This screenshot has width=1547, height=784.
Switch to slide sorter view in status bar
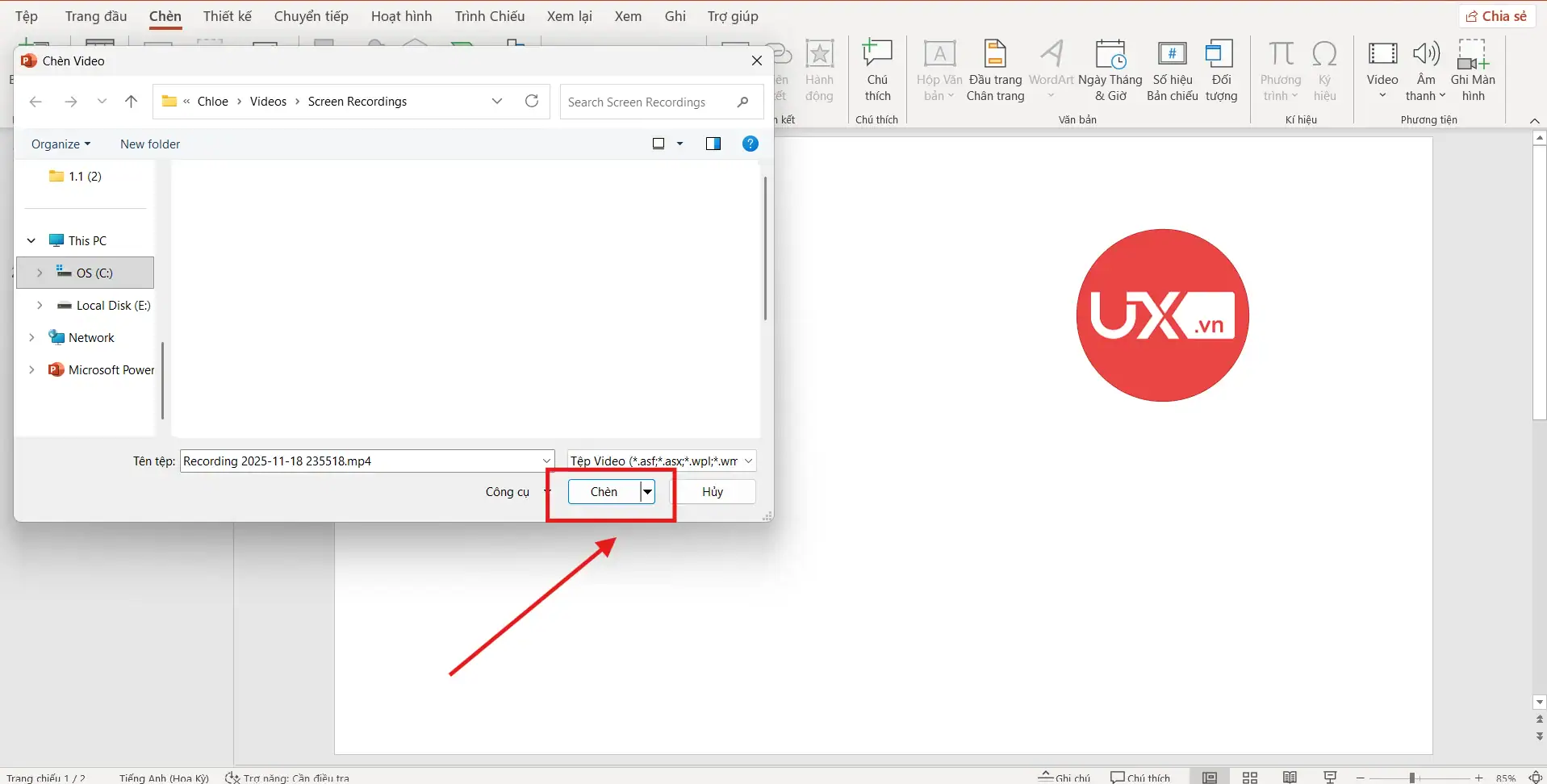point(1250,778)
